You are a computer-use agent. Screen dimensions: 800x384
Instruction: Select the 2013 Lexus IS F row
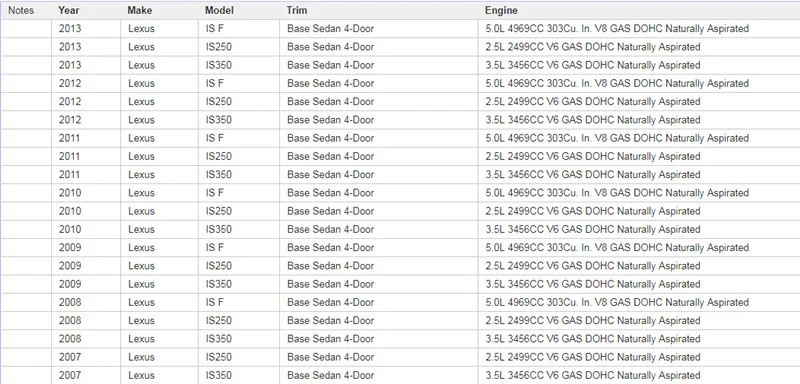click(400, 29)
